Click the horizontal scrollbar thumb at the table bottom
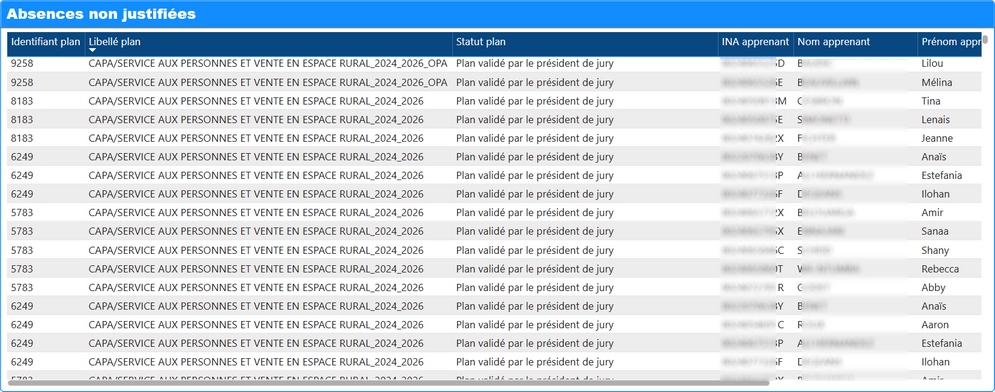The height and width of the screenshot is (392, 995). [x=388, y=382]
